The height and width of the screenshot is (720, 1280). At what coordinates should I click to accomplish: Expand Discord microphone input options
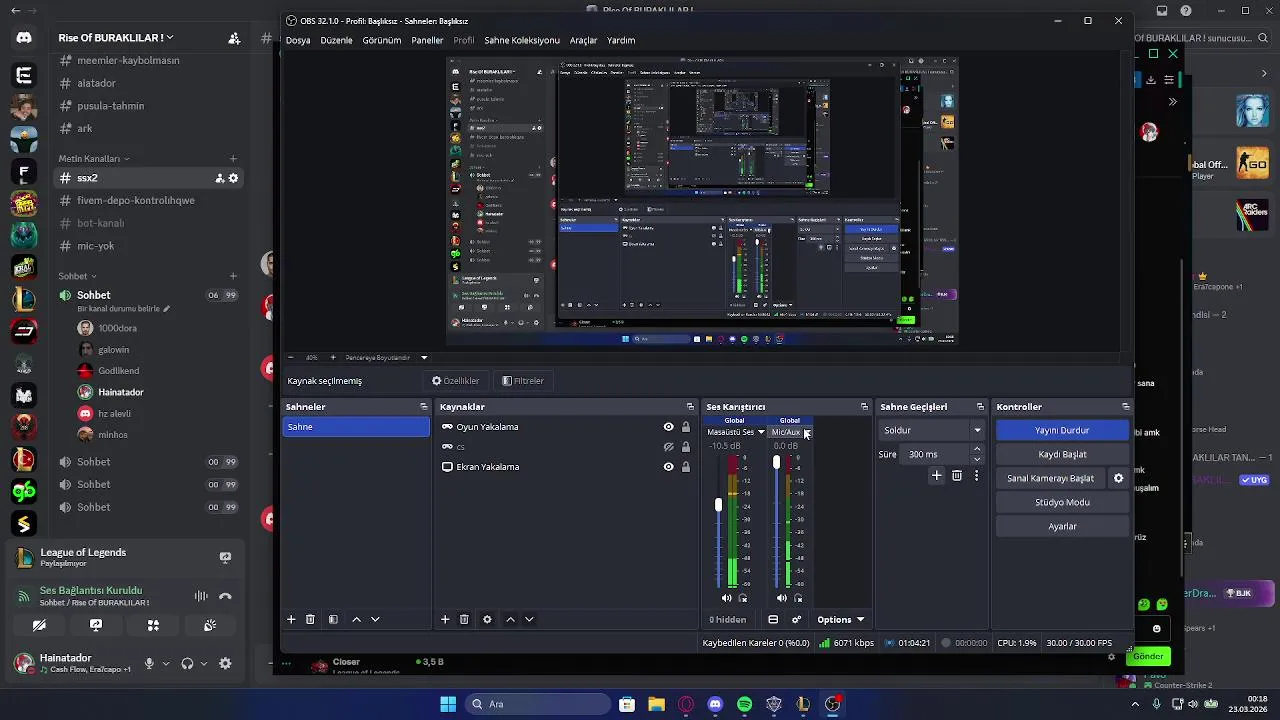click(166, 663)
